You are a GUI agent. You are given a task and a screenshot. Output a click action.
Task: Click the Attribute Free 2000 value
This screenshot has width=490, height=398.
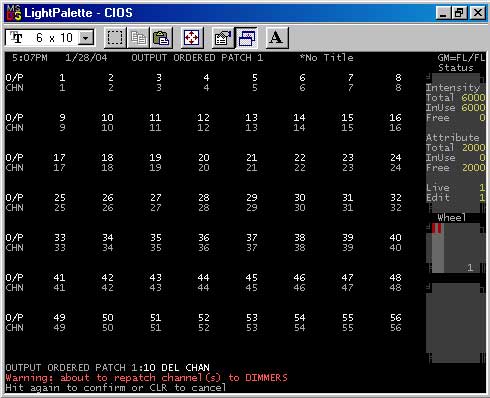coord(473,167)
